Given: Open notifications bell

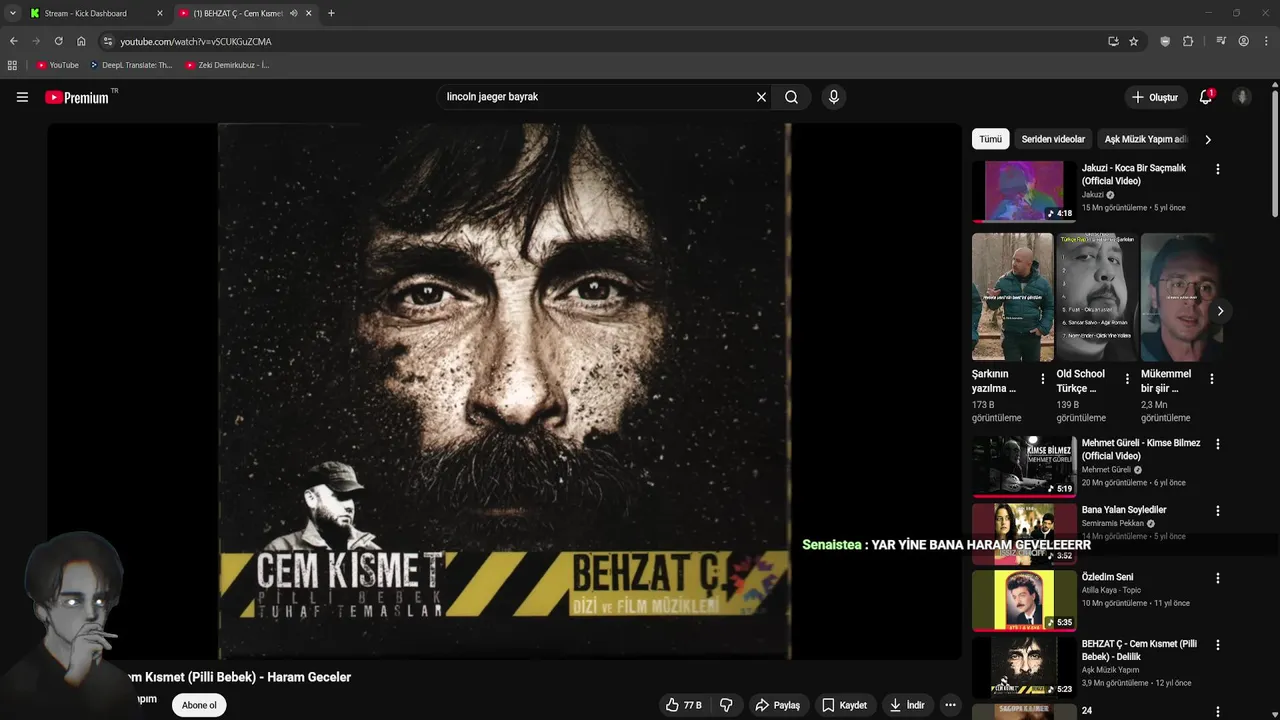Looking at the screenshot, I should pyautogui.click(x=1206, y=97).
